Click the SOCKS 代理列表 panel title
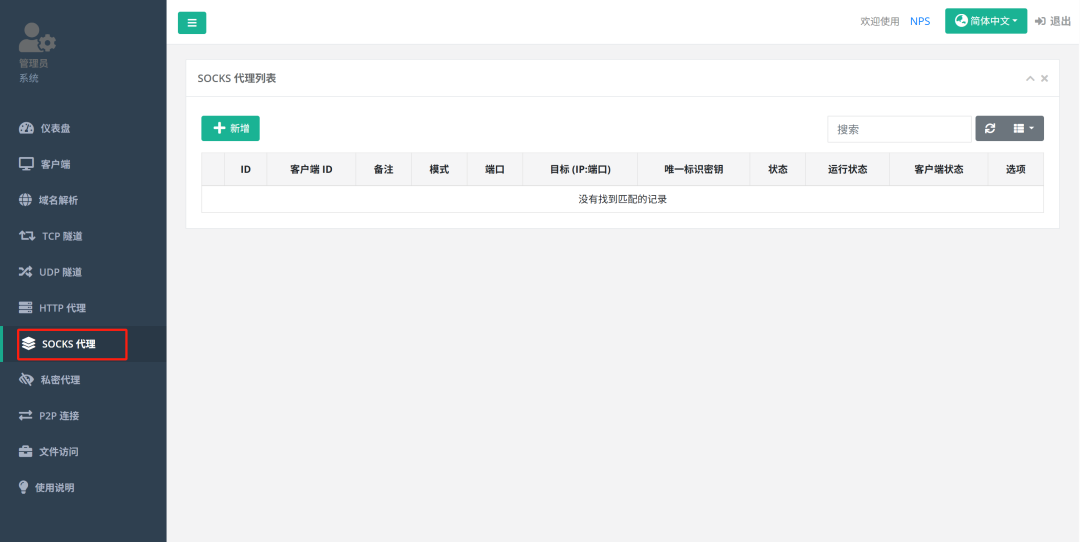 (x=236, y=79)
